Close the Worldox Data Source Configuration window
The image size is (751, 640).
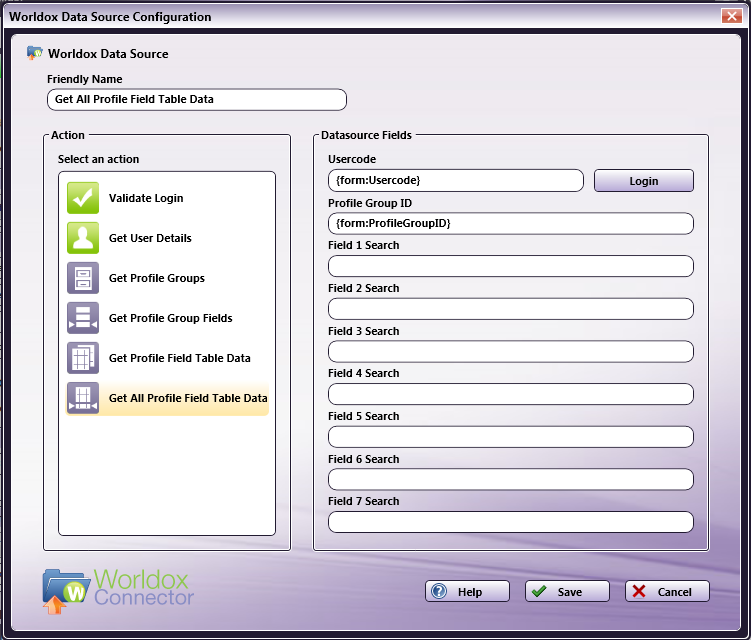732,16
